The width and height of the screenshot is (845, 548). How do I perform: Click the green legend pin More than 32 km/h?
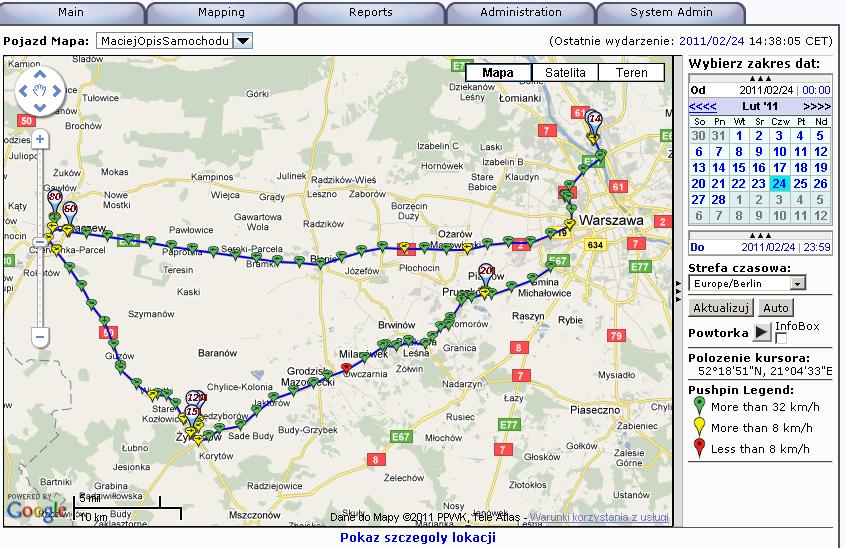click(x=699, y=405)
